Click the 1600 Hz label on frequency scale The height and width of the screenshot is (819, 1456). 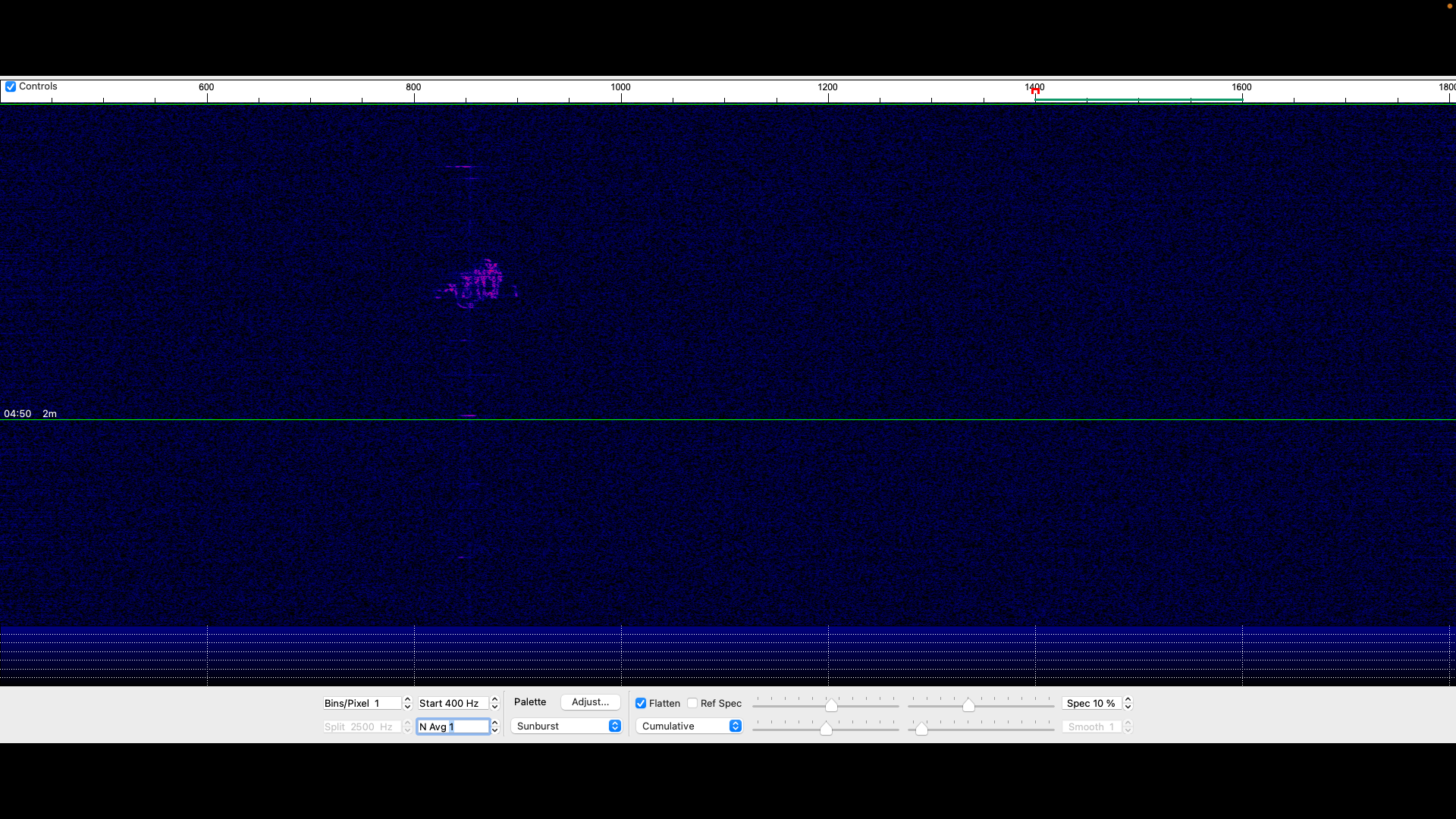pyautogui.click(x=1241, y=87)
